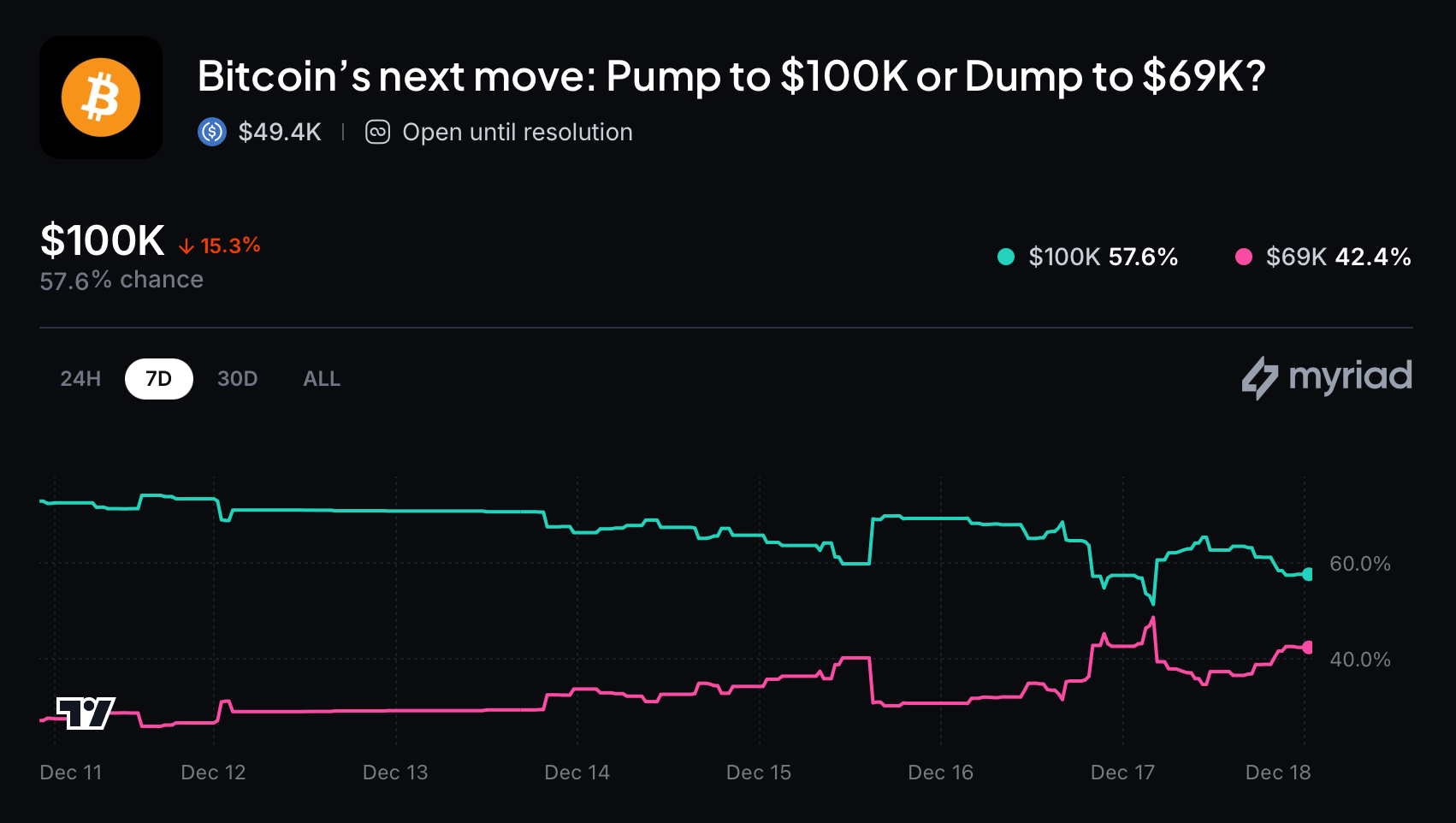Select the USDC currency icon
Screen dimensions: 1456x823
click(x=210, y=132)
